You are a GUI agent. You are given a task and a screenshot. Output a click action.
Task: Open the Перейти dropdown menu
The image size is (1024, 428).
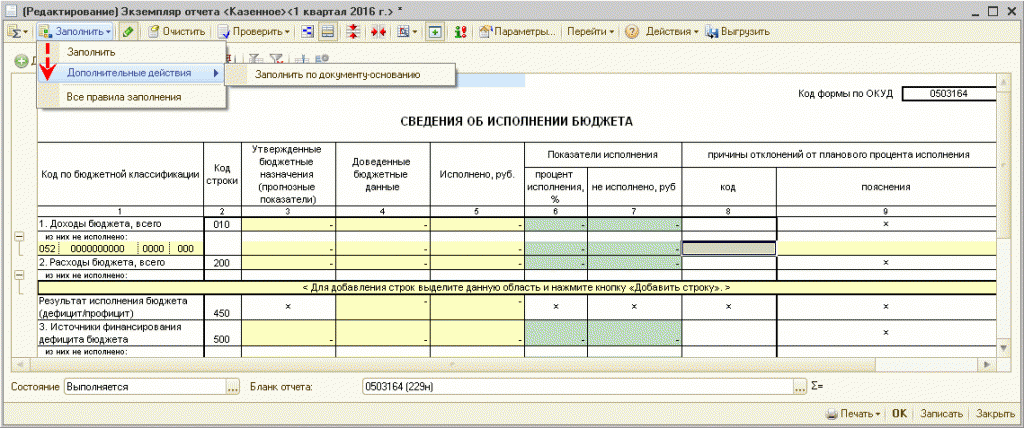pos(591,31)
